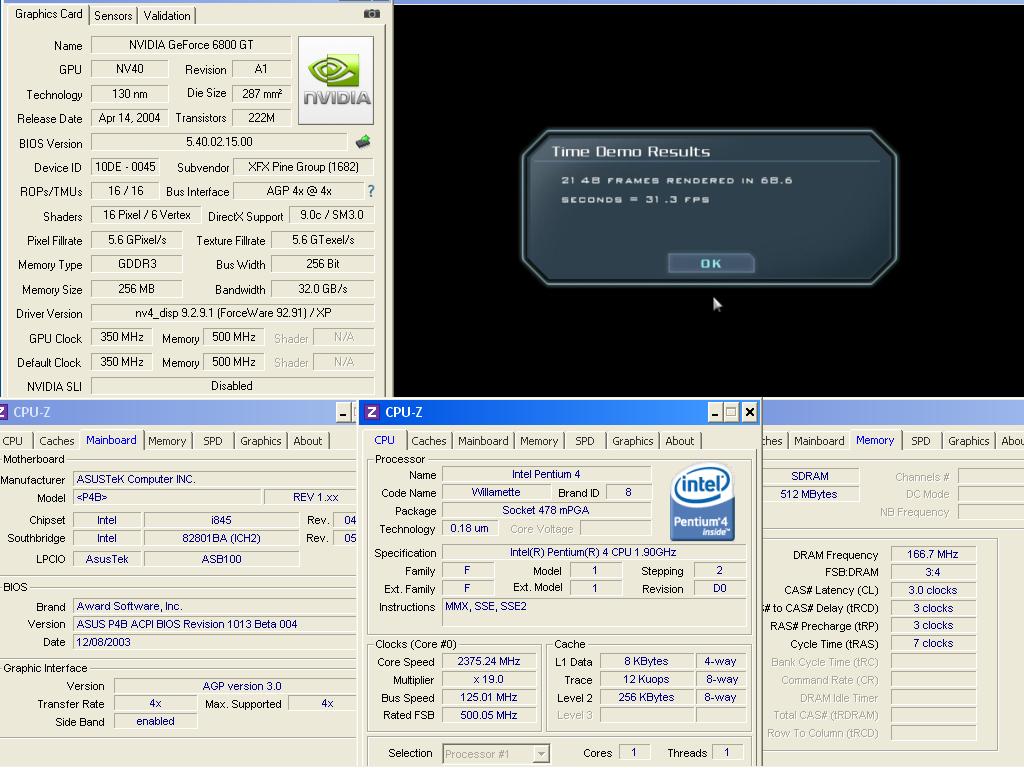Select Memory tab in right CPU-Z window

pos(875,440)
